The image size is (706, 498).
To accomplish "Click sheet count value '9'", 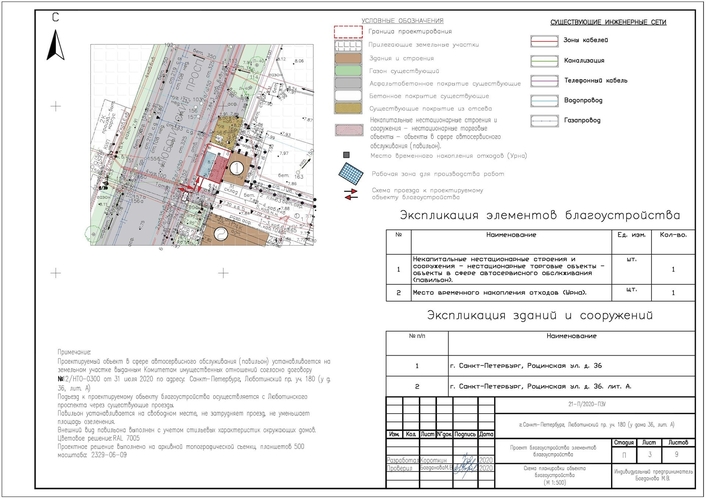I will click(676, 455).
